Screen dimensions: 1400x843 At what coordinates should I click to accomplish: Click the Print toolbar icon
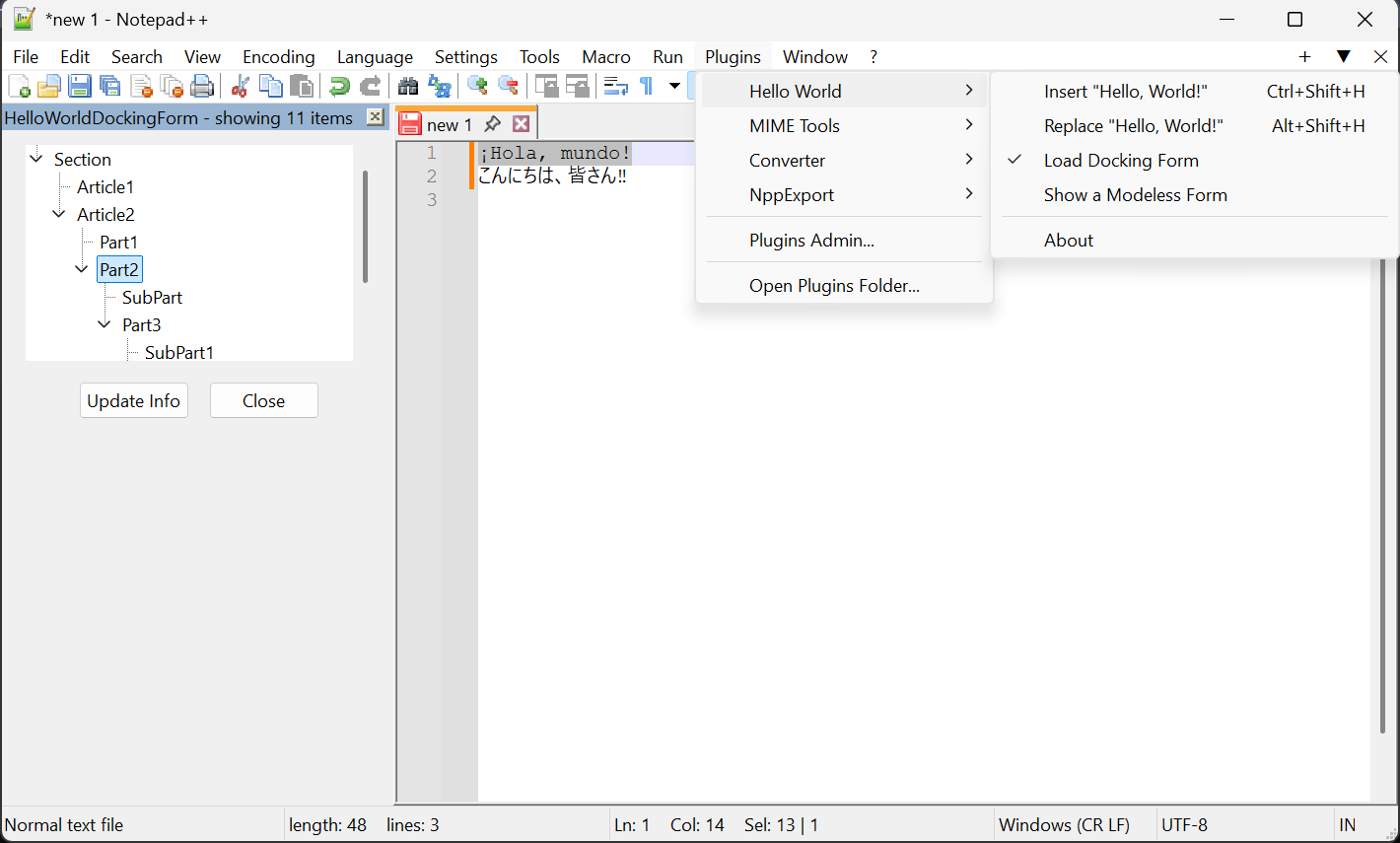coord(202,86)
